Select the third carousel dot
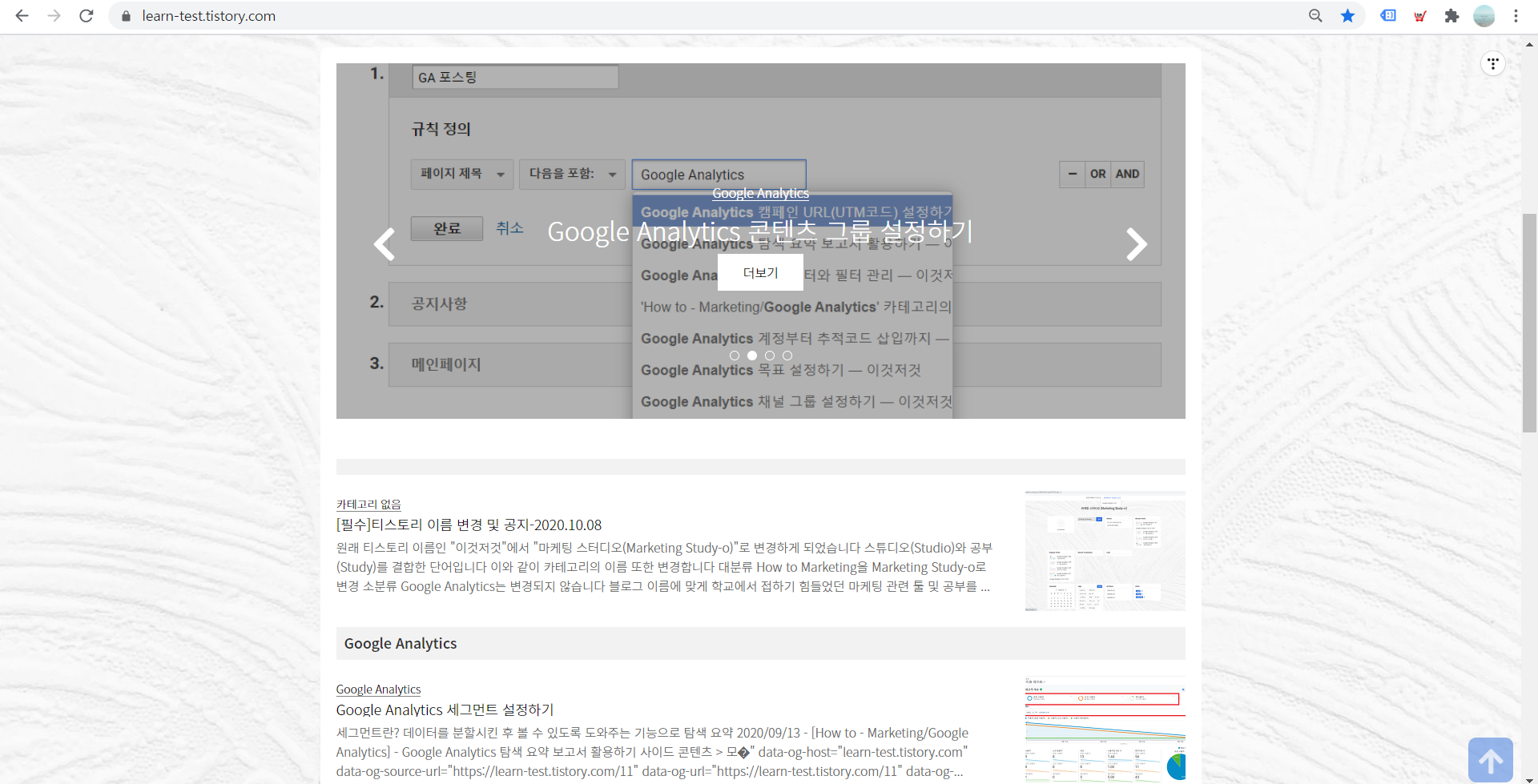1538x784 pixels. (770, 356)
